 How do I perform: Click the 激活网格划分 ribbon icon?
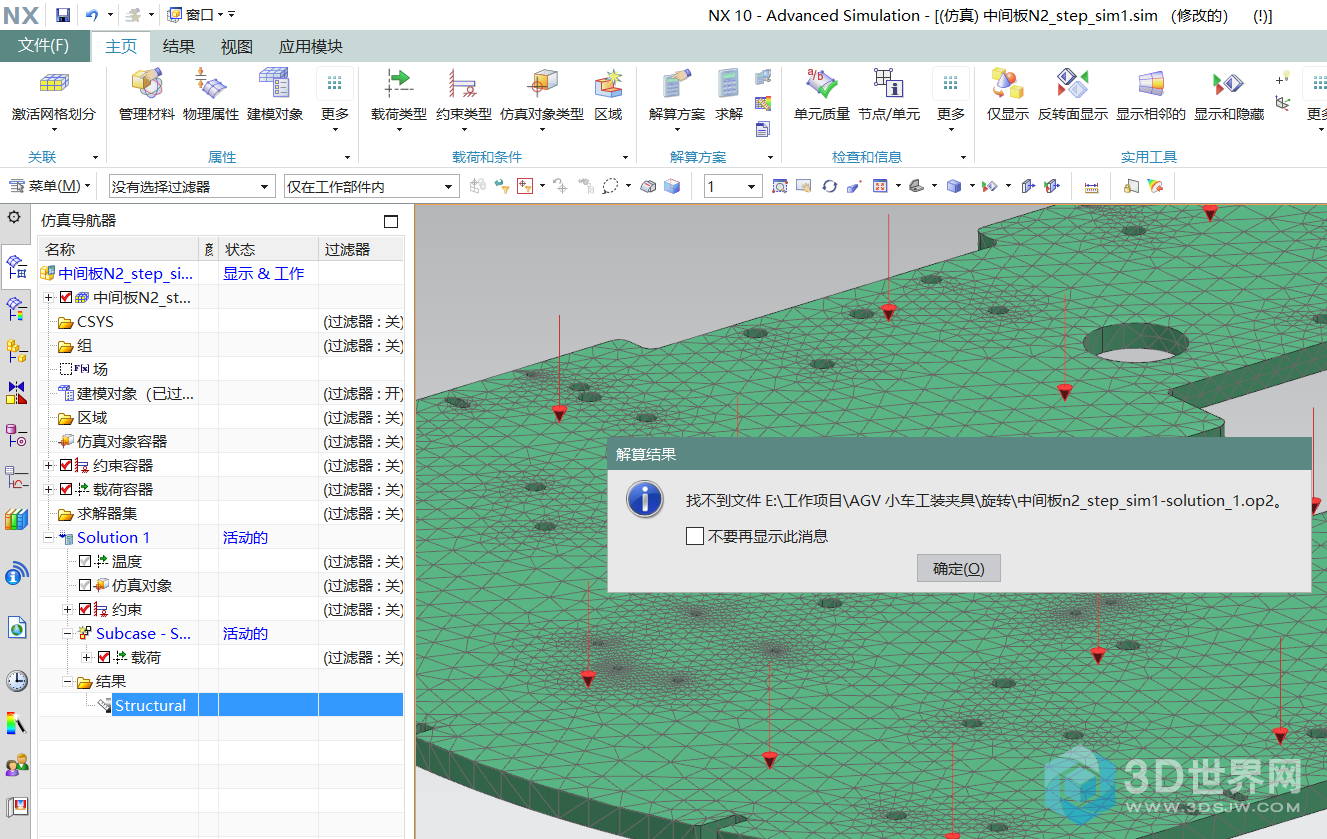point(54,86)
